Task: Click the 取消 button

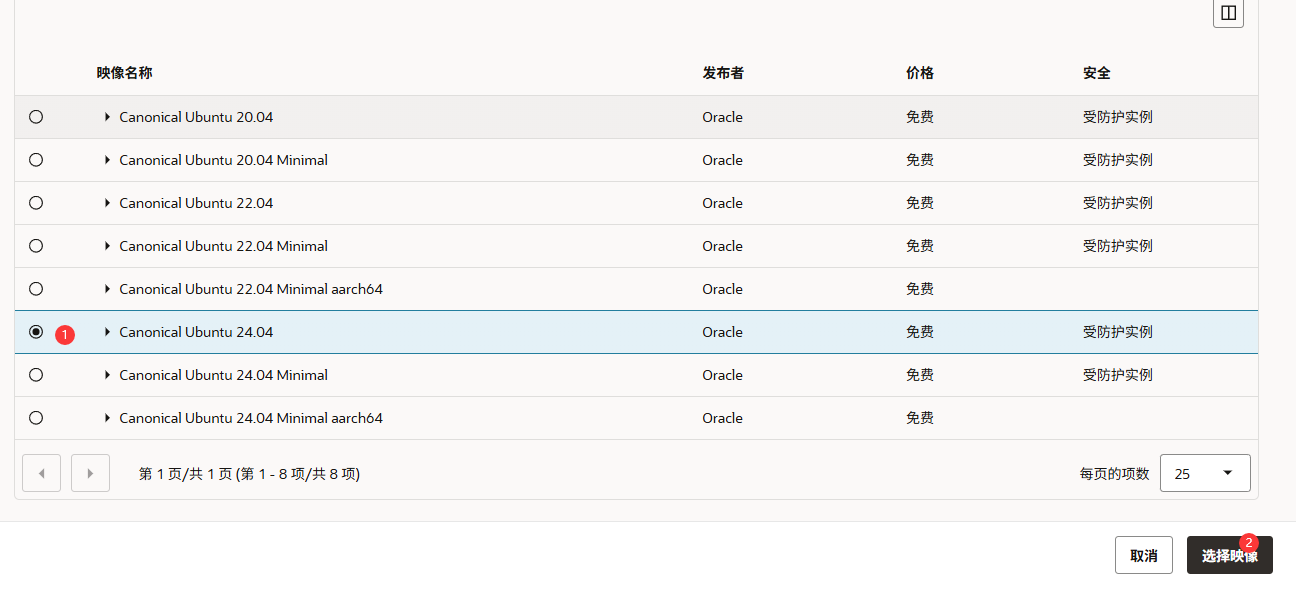Action: click(x=1144, y=555)
